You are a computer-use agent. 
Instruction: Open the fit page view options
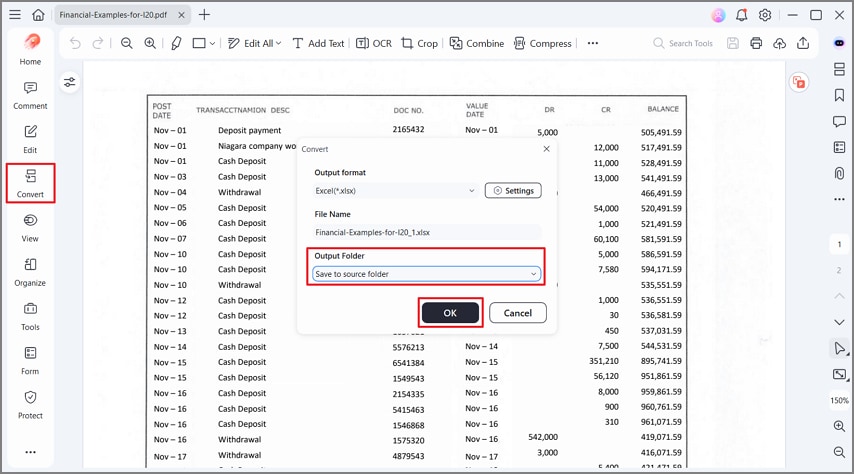pos(839,374)
